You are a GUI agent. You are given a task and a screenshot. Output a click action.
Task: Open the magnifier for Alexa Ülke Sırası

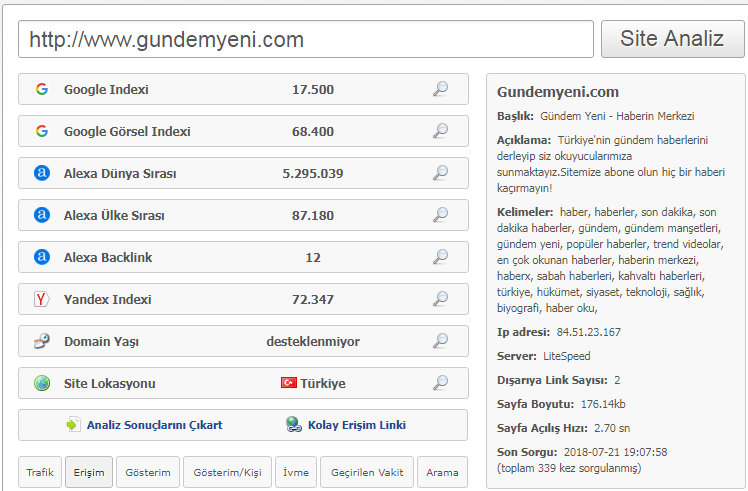point(440,215)
